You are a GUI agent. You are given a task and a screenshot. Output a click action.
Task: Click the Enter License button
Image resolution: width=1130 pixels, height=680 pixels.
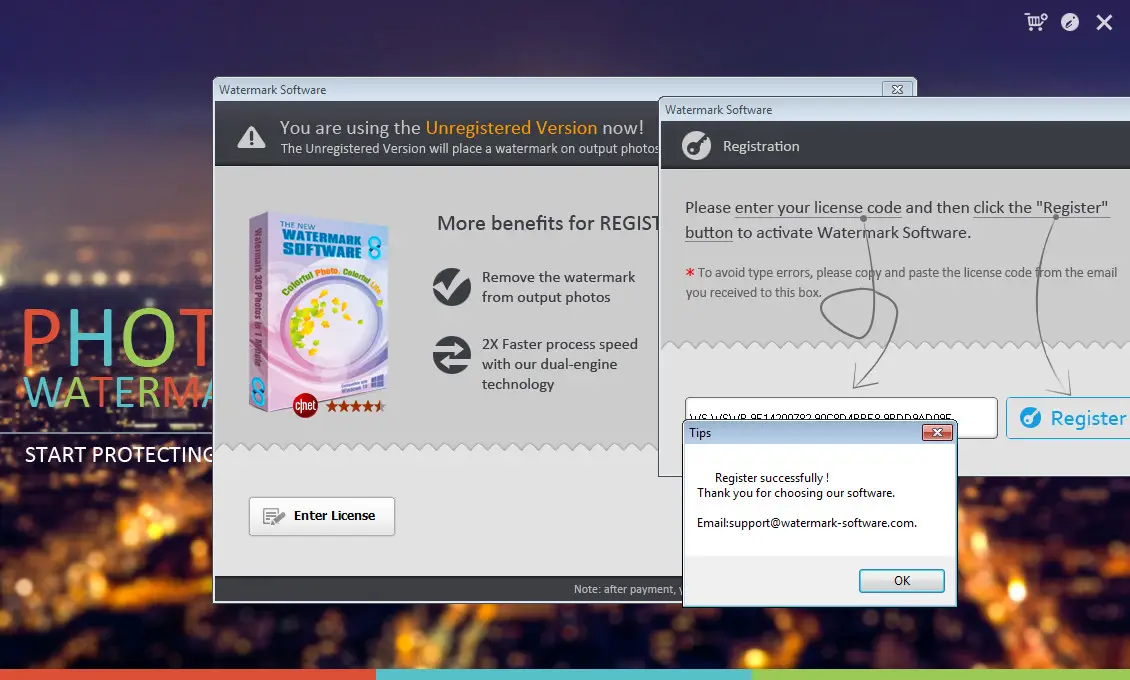tap(321, 516)
